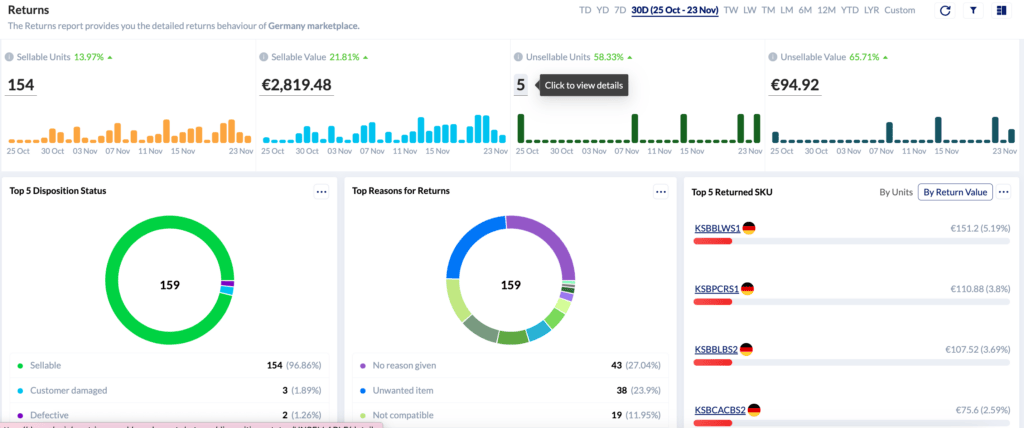This screenshot has height=428, width=1024.
Task: Click KSBBLWS1 red progress bar
Action: [x=713, y=241]
